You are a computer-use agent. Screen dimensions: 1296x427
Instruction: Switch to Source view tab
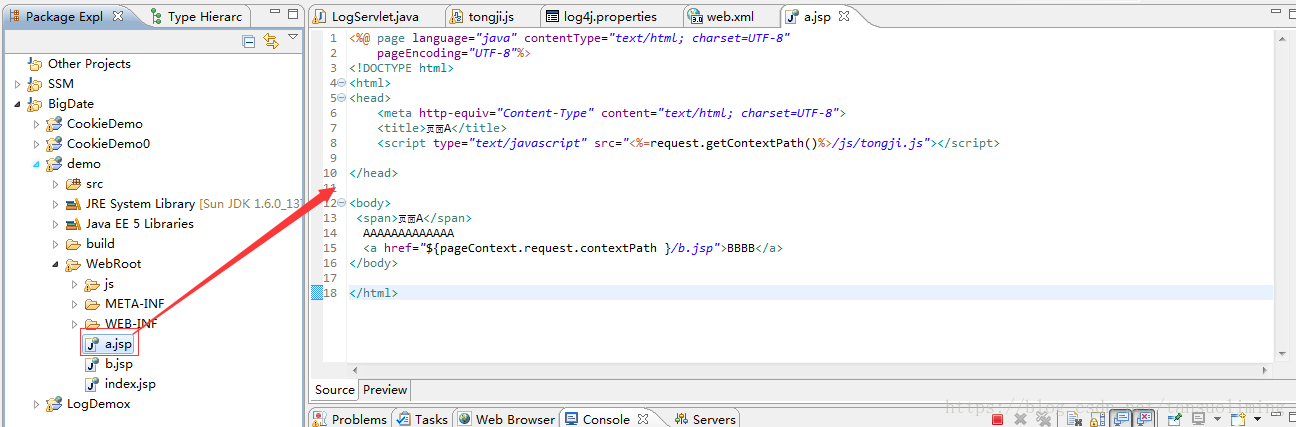pos(334,390)
